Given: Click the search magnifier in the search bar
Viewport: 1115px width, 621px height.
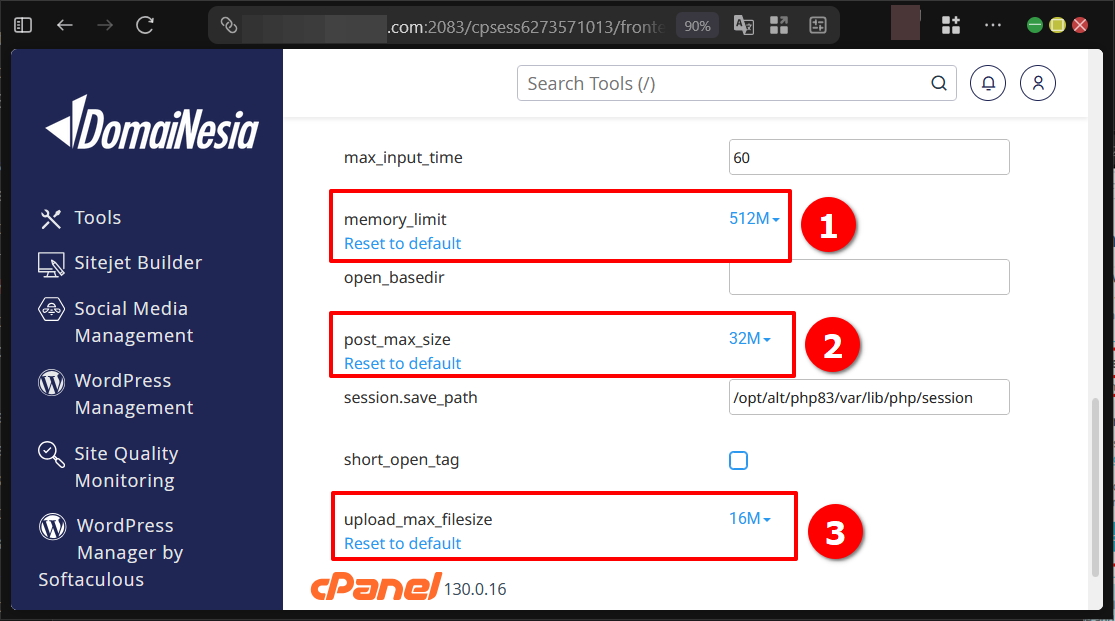Looking at the screenshot, I should click(x=937, y=83).
